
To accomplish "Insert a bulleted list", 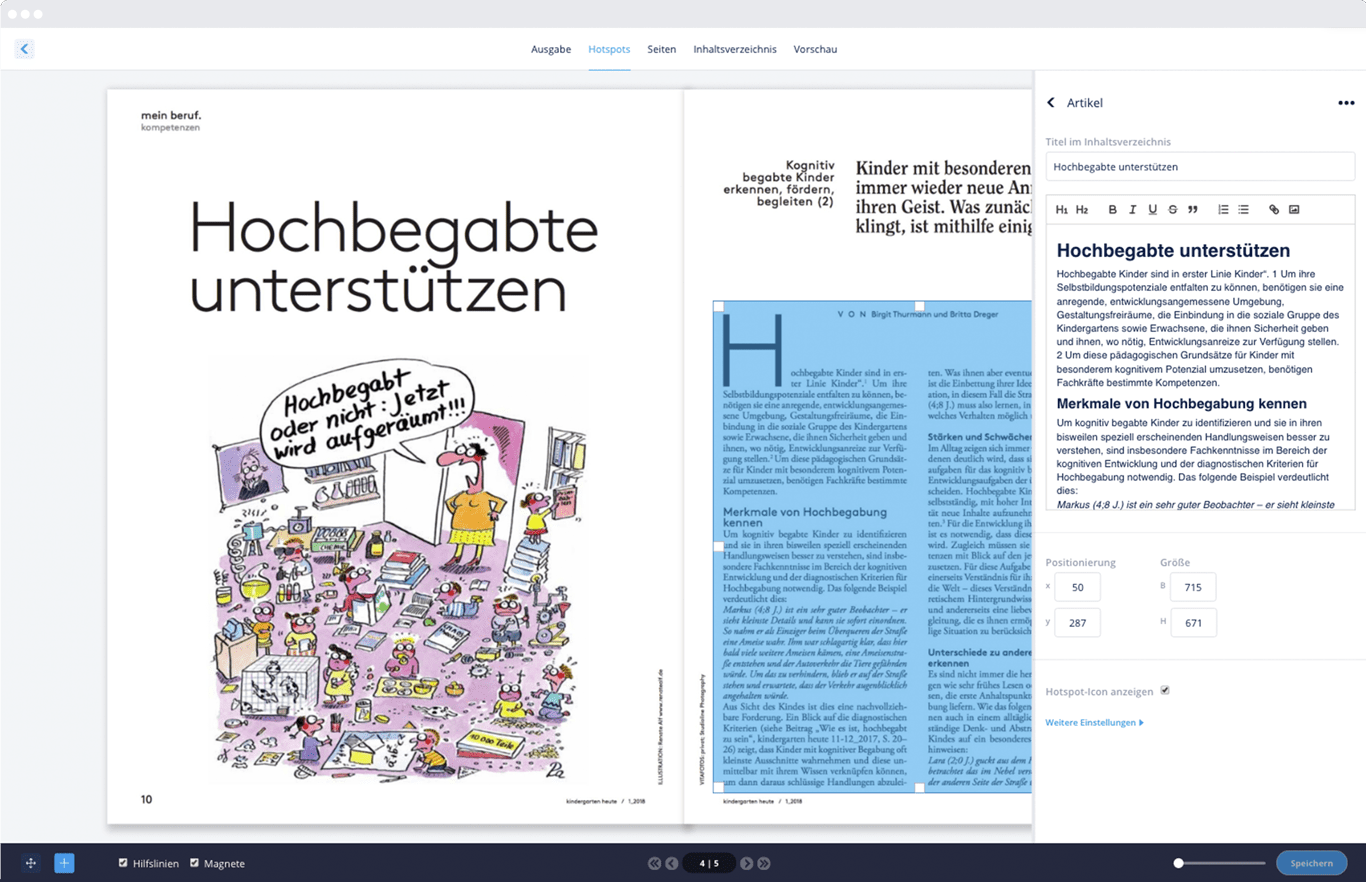I will point(1243,210).
